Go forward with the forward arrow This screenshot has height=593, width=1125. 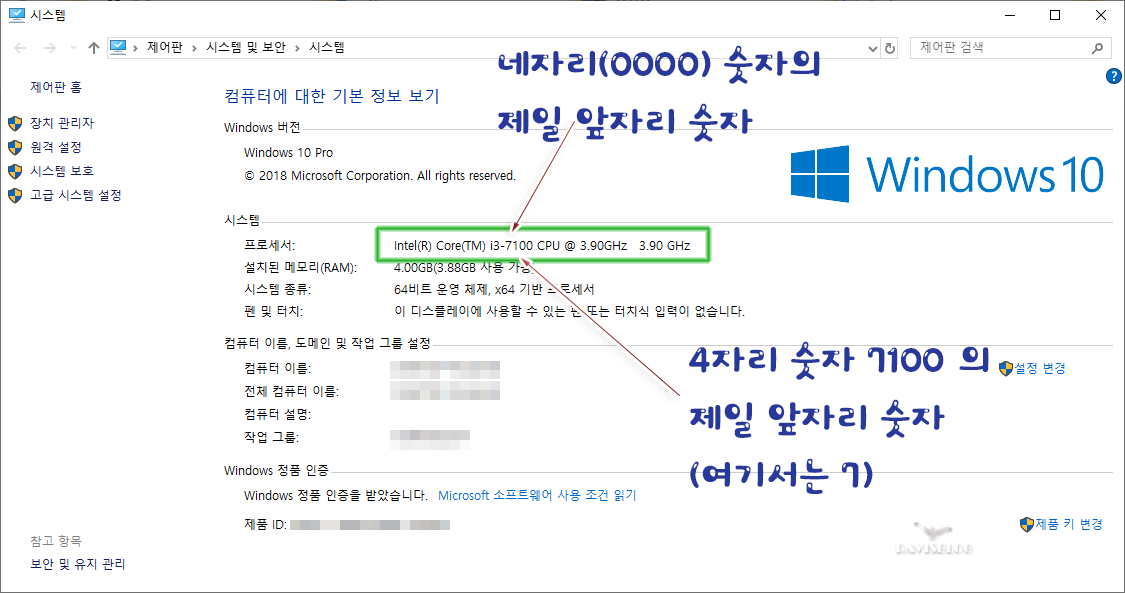tap(50, 48)
